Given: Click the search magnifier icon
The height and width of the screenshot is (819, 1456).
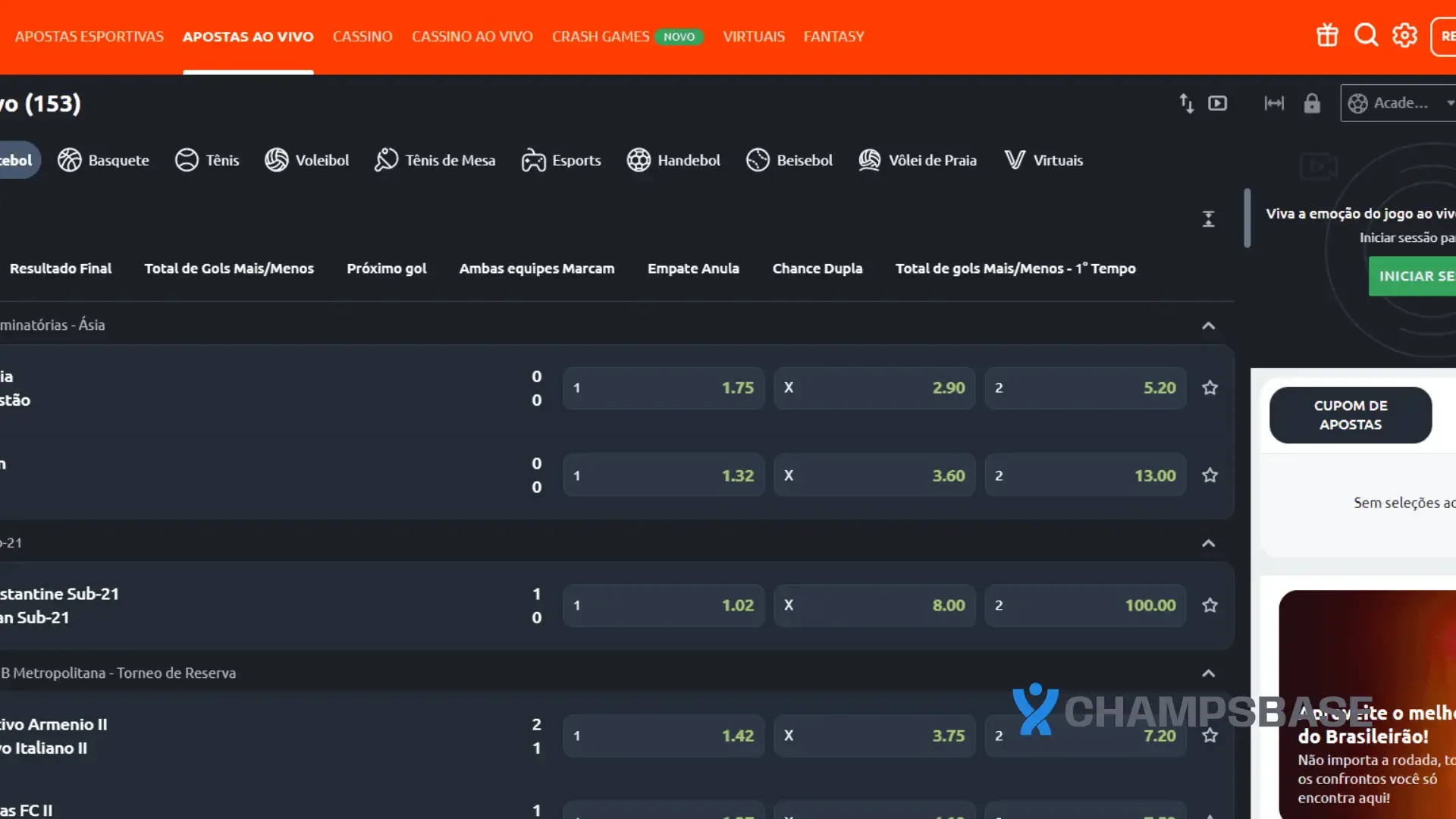Looking at the screenshot, I should pos(1366,36).
